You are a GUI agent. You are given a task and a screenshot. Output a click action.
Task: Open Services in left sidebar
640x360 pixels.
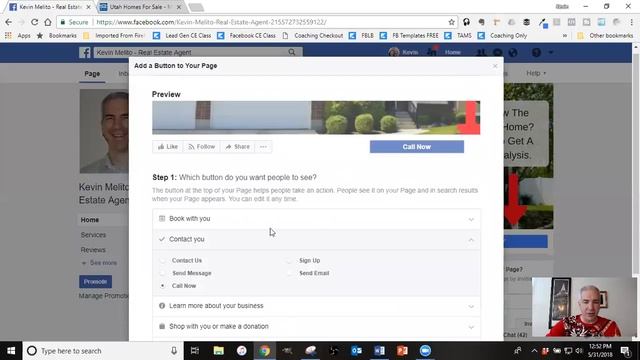(x=93, y=235)
